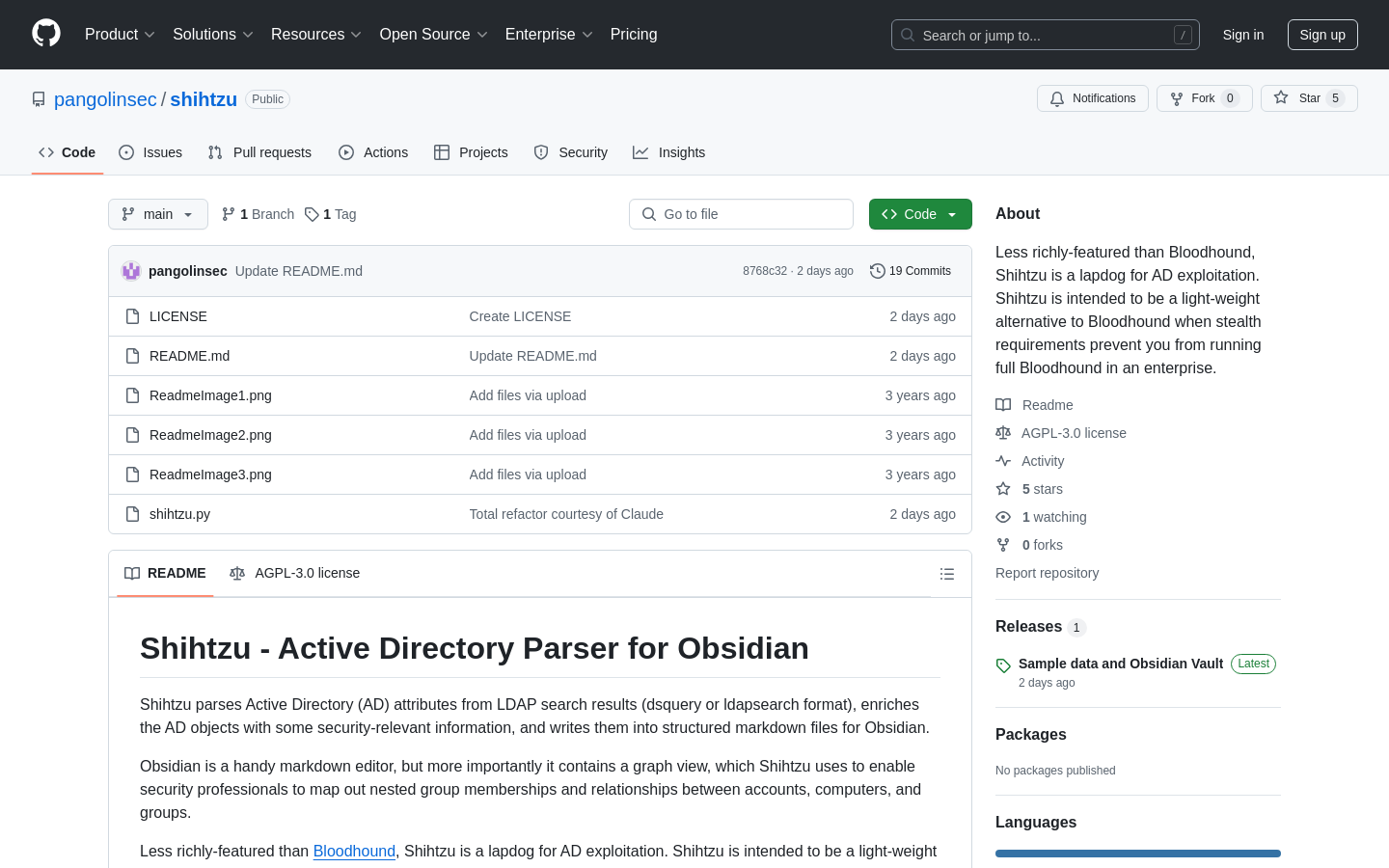Image resolution: width=1389 pixels, height=868 pixels.
Task: Click the repository icon beside pangolinsec
Action: point(39,99)
